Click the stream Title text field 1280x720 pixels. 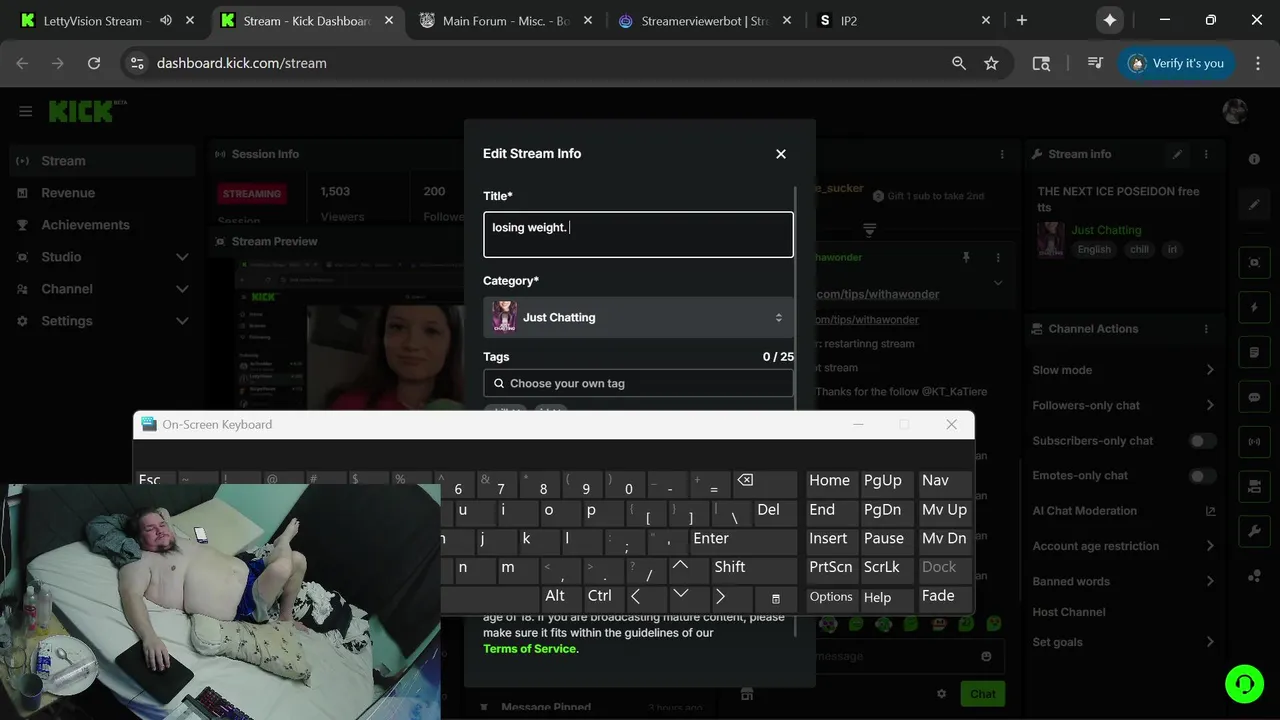638,234
